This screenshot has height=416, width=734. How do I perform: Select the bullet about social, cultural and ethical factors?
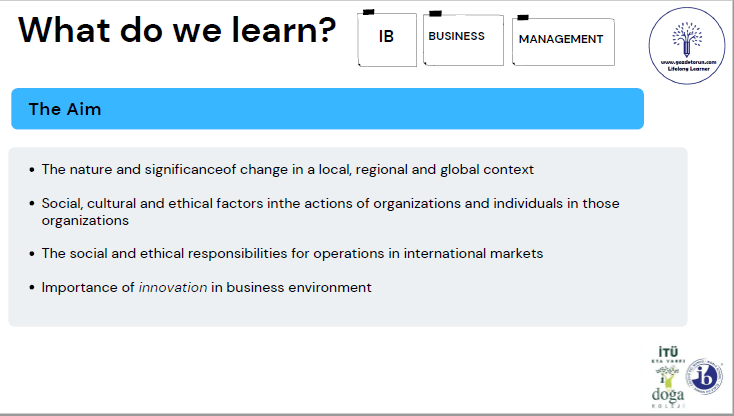(330, 211)
